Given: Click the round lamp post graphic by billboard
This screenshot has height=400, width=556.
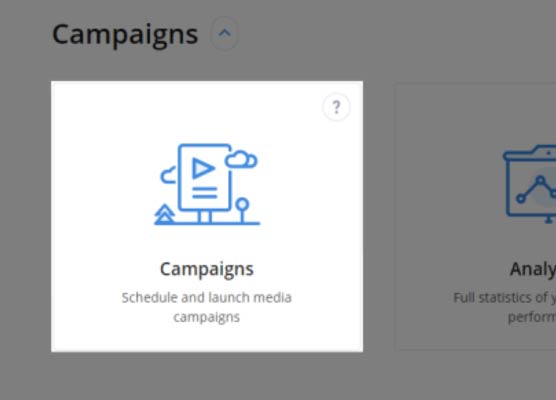Looking at the screenshot, I should click(x=242, y=210).
